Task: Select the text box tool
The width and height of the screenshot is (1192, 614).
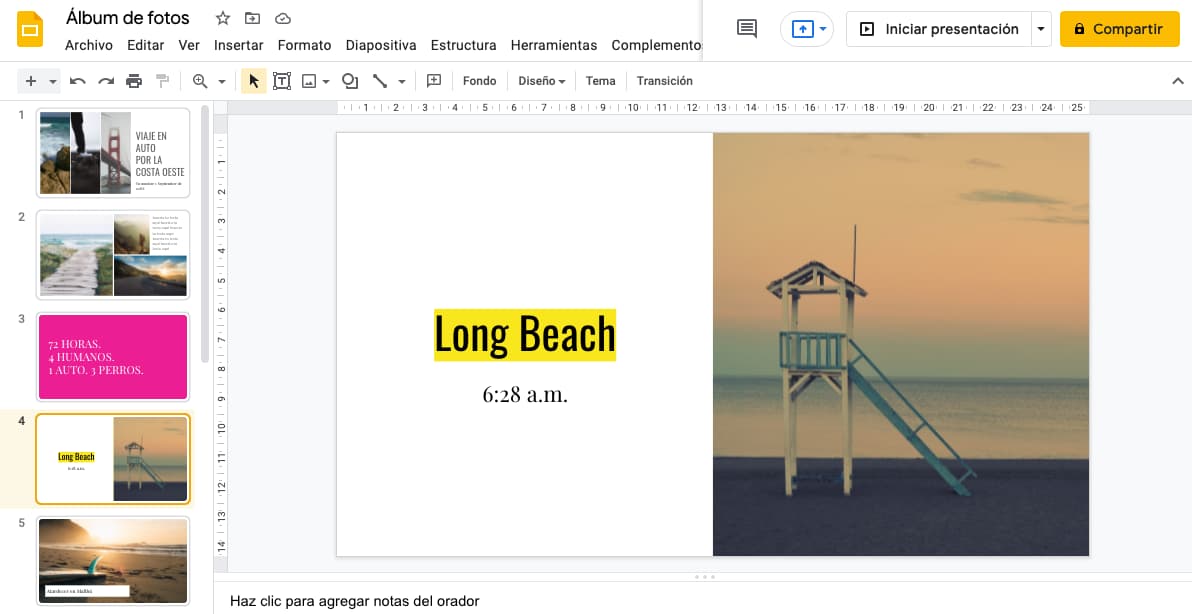Action: (281, 80)
